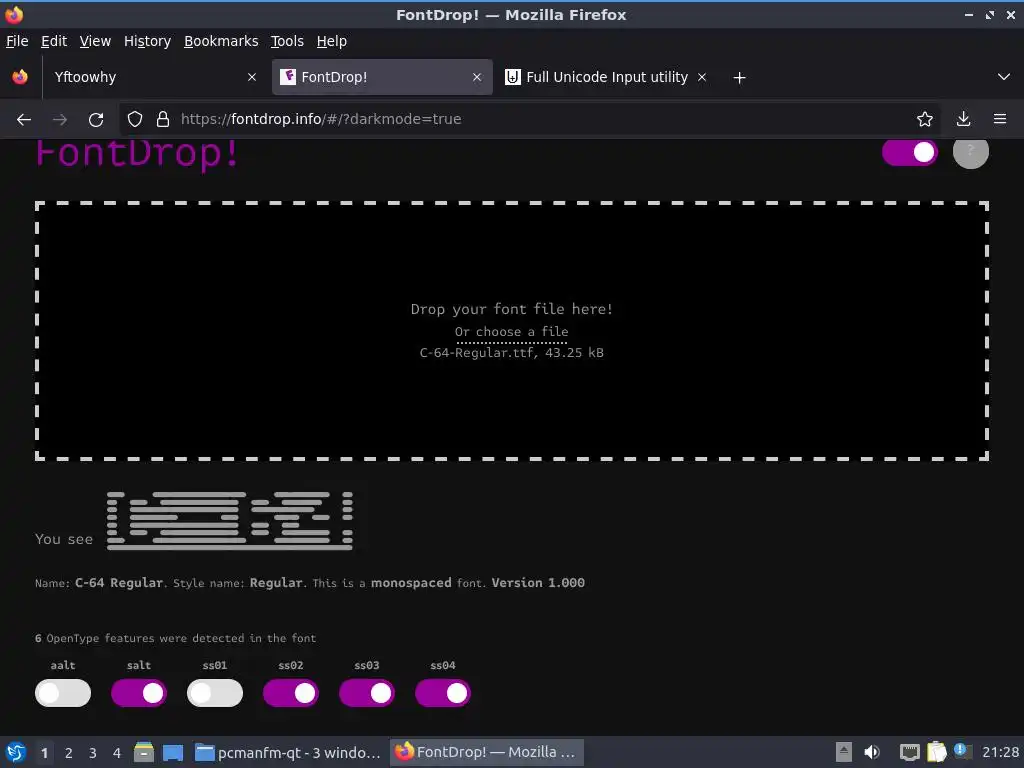Viewport: 1024px width, 768px height.
Task: Enable the aalt OpenType feature
Action: 63,693
